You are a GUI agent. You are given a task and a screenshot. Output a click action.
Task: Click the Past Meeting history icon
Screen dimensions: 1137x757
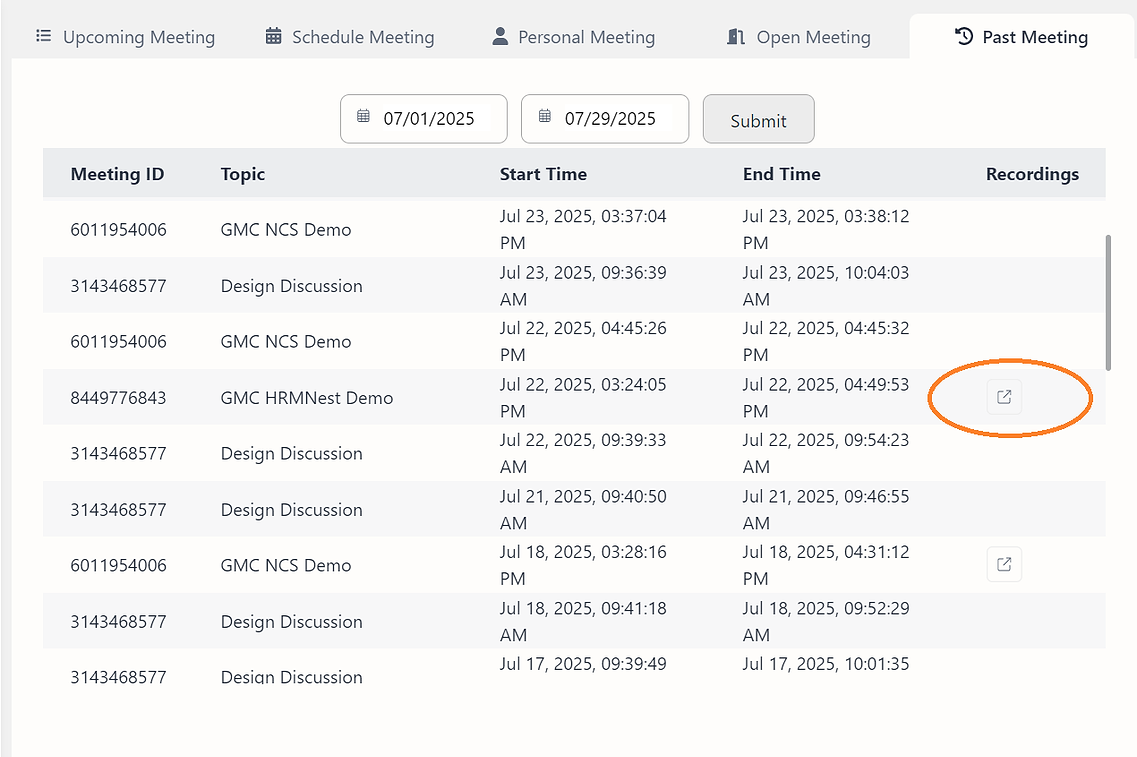[964, 36]
